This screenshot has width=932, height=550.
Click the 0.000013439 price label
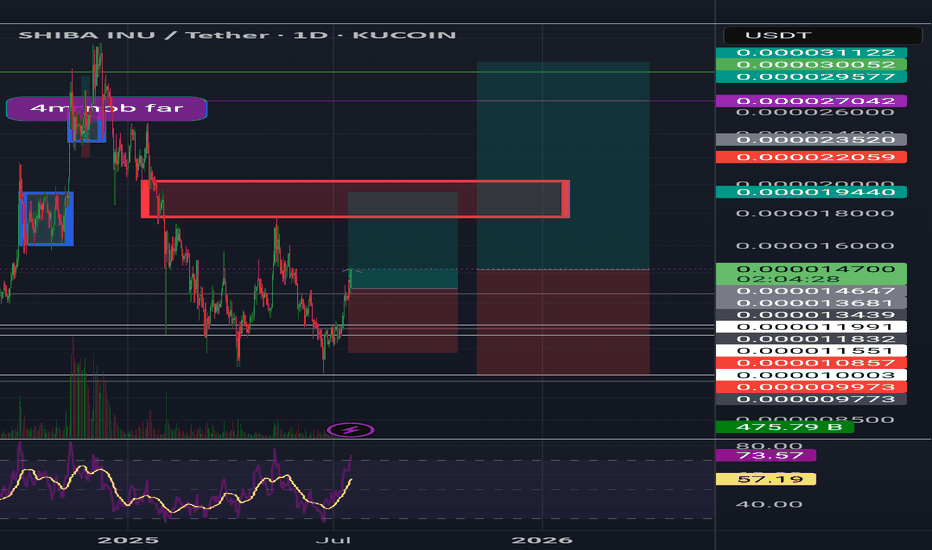[x=811, y=315]
